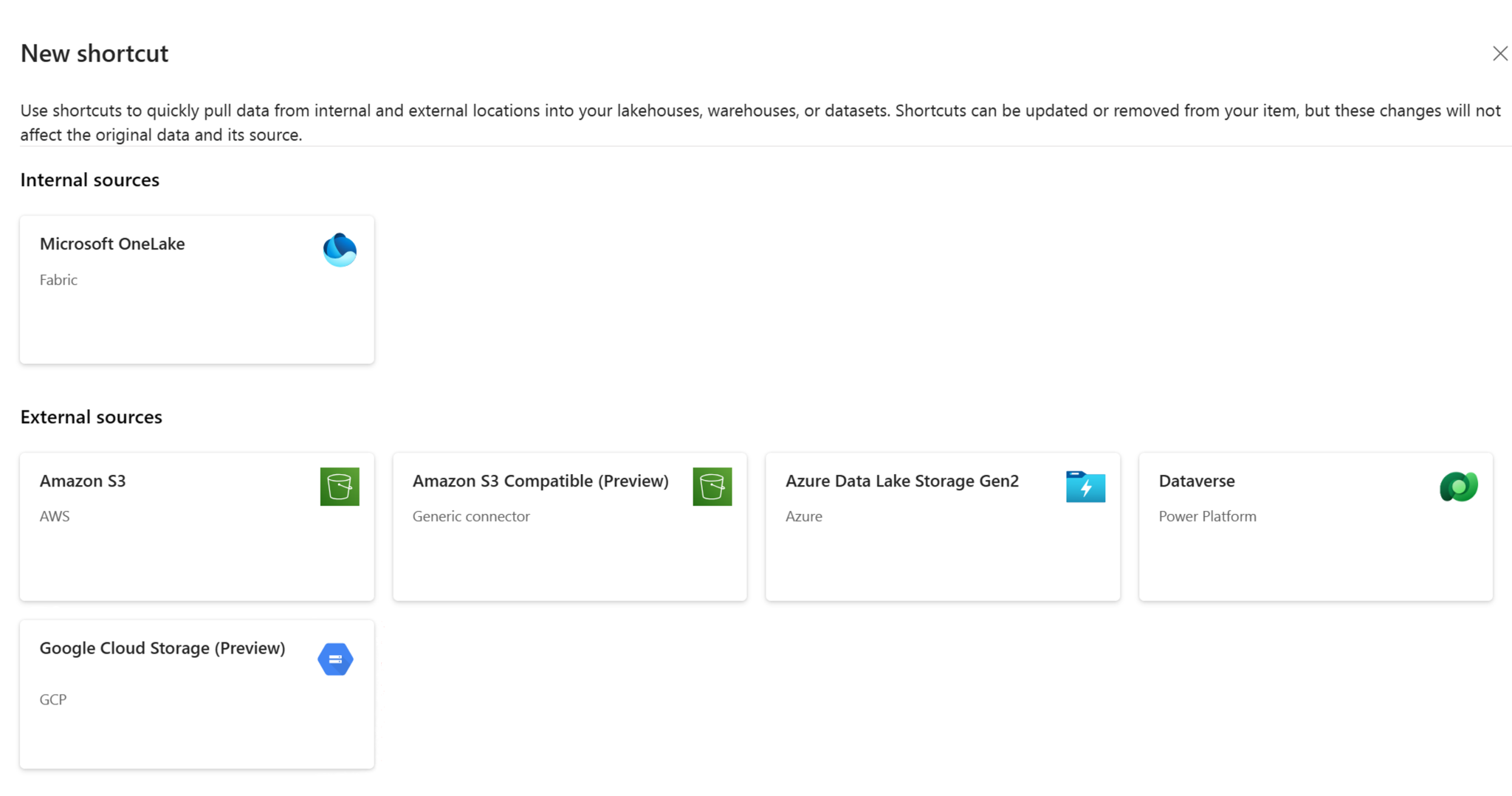Click the green bucket icon on Amazon S3 card
The height and width of the screenshot is (796, 1512).
click(340, 487)
